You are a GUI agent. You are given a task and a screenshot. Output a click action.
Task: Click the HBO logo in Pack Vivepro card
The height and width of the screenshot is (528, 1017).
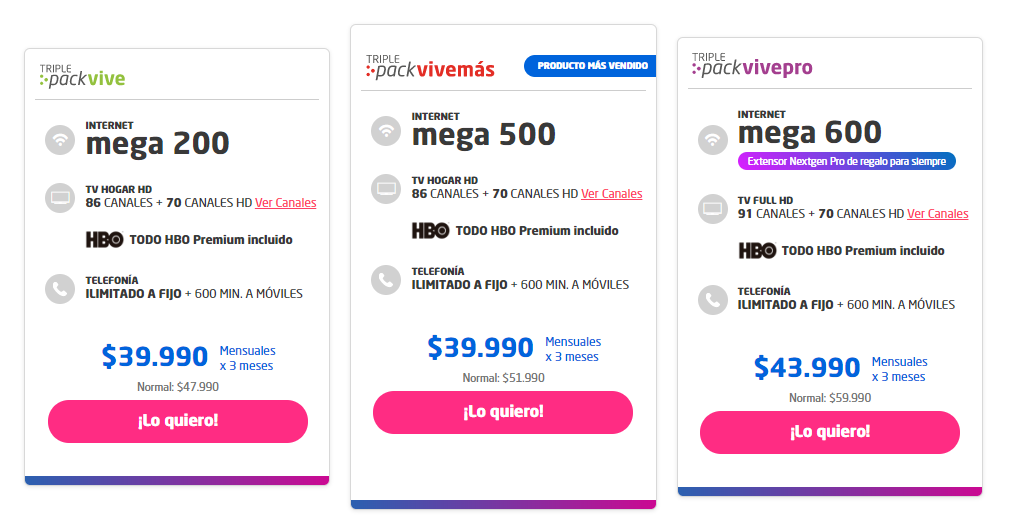(757, 251)
